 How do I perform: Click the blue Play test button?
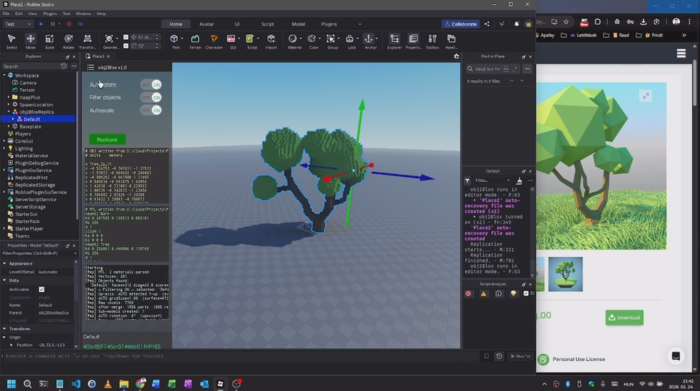click(x=41, y=24)
